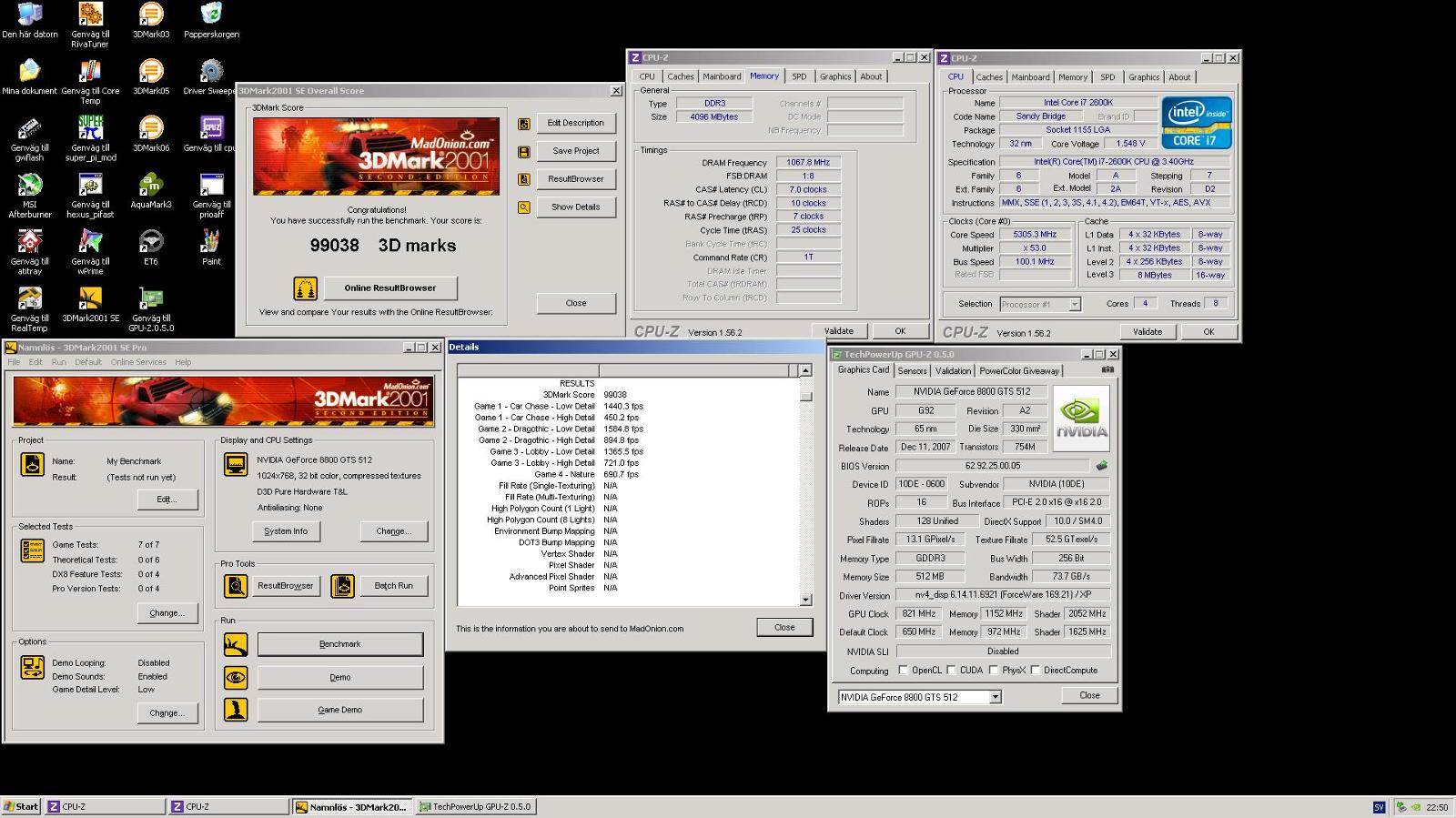The width and height of the screenshot is (1456, 818).
Task: Click Change in Selected Tests section
Action: pos(167,612)
